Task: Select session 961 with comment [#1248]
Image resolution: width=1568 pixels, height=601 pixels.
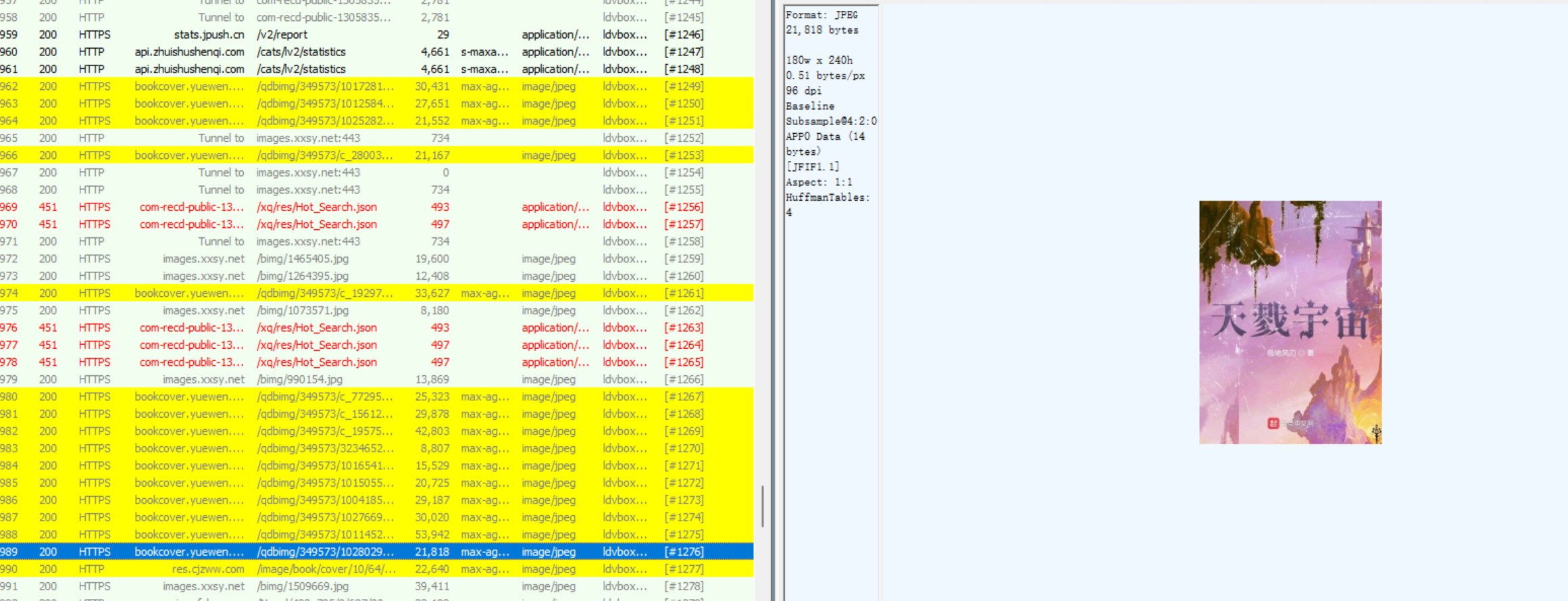Action: tap(377, 69)
